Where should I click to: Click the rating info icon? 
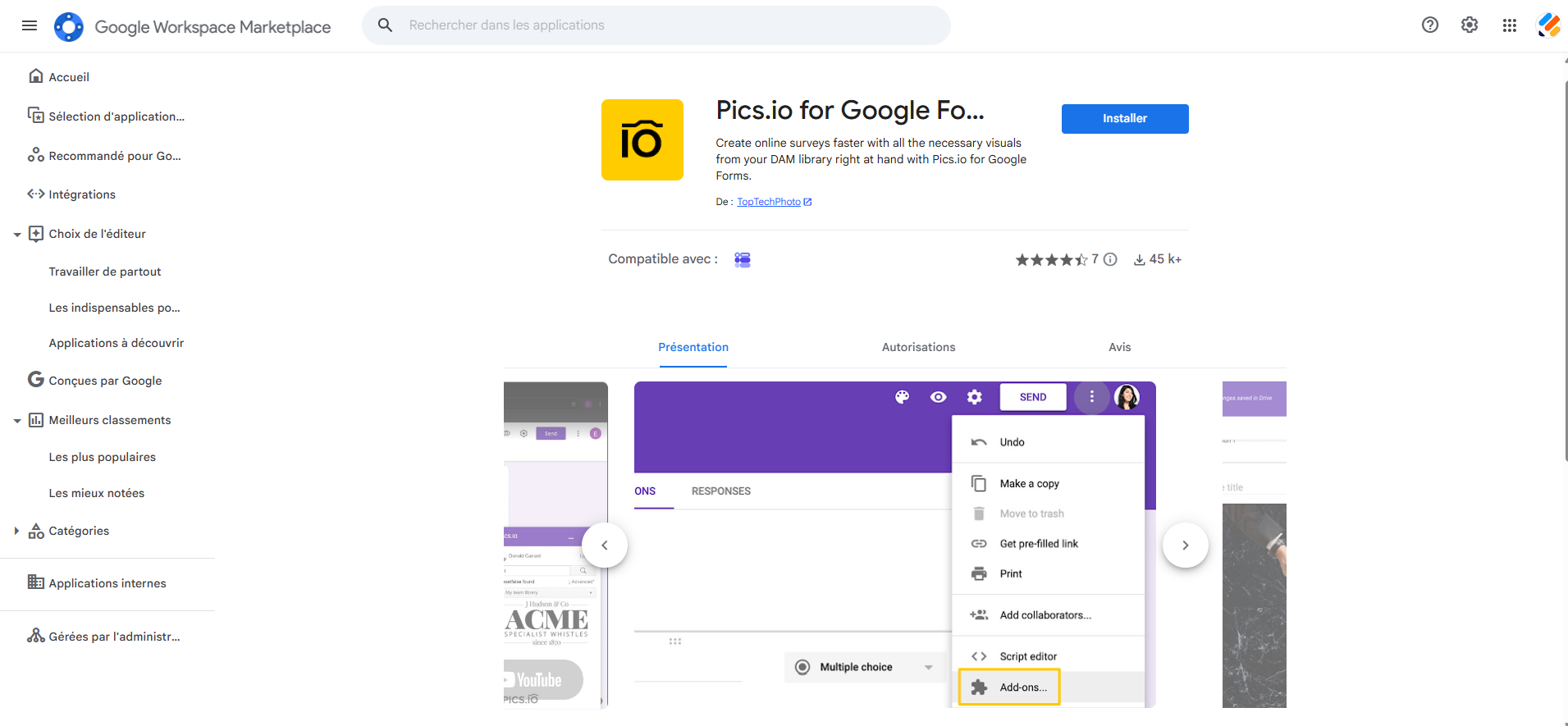[1110, 259]
